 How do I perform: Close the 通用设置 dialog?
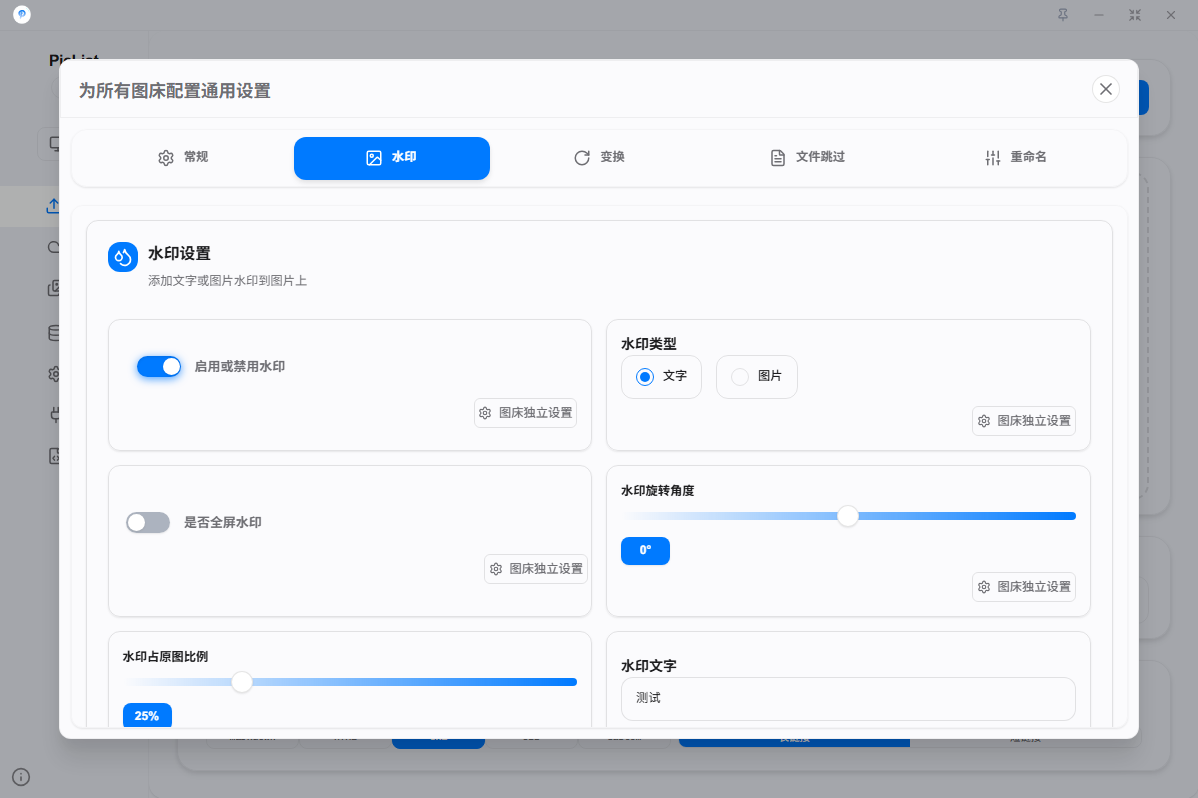(1106, 89)
